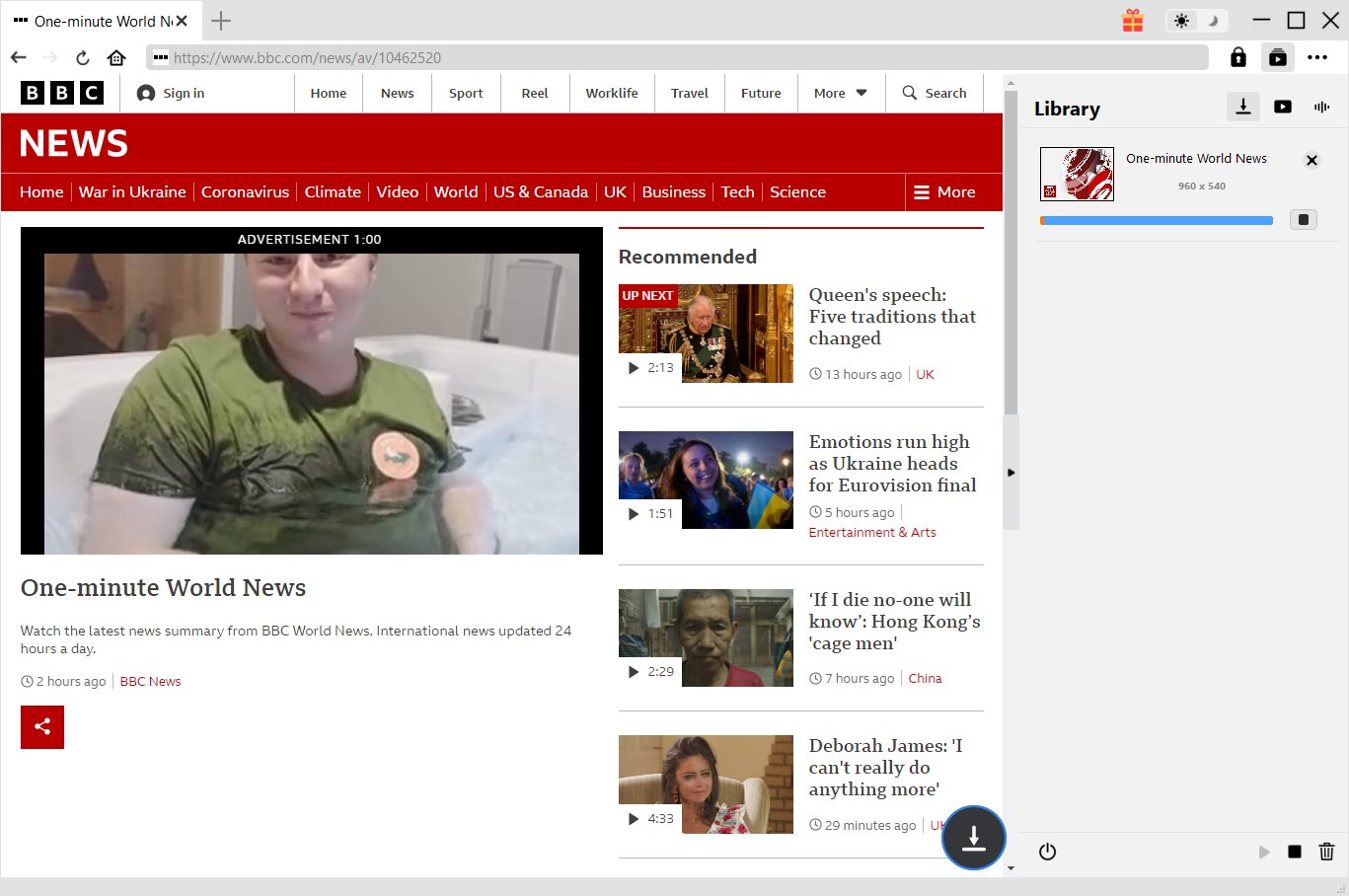Expand the More dropdown in the BBC navigation
The image size is (1349, 896).
tap(840, 93)
